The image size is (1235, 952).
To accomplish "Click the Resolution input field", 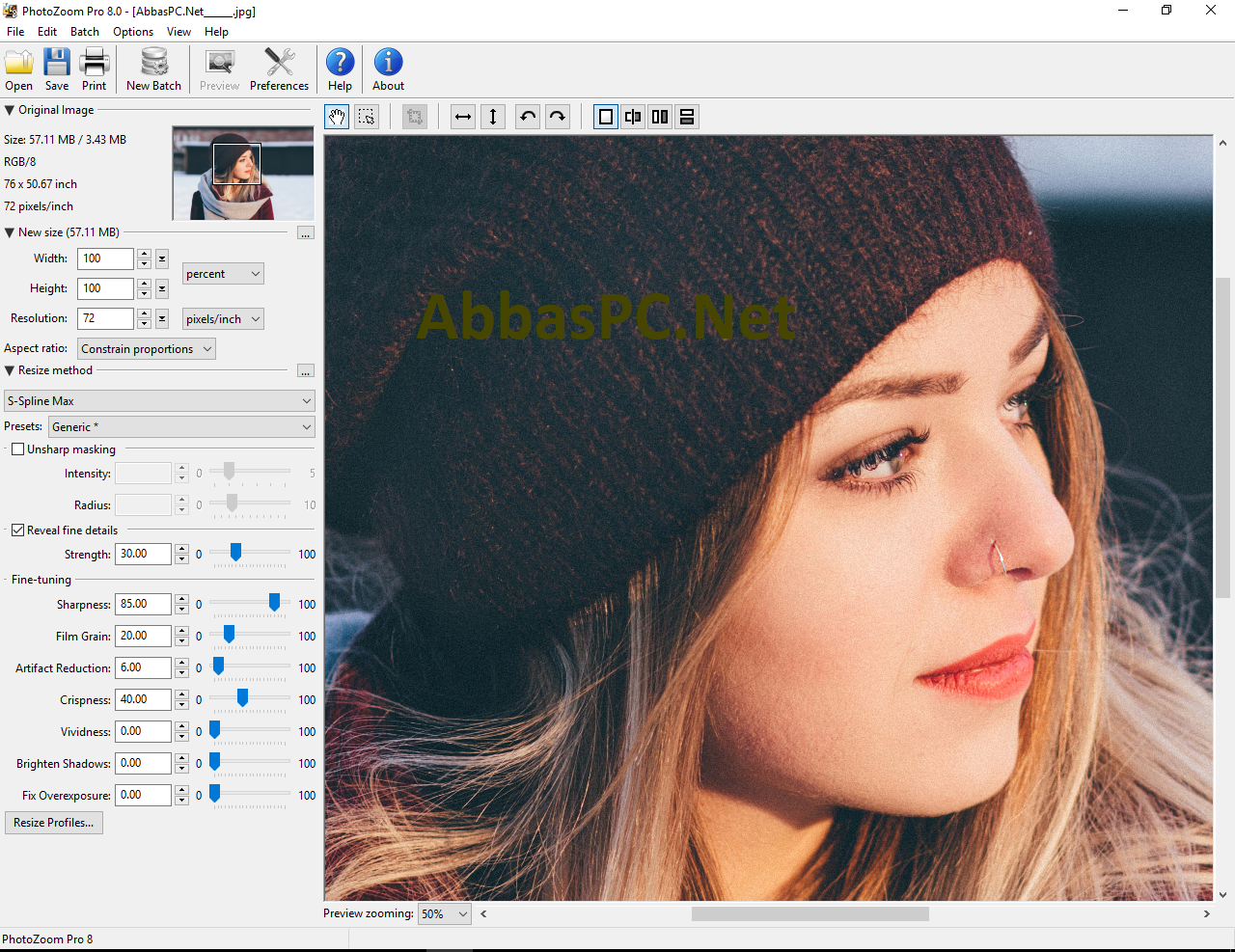I will [x=105, y=318].
